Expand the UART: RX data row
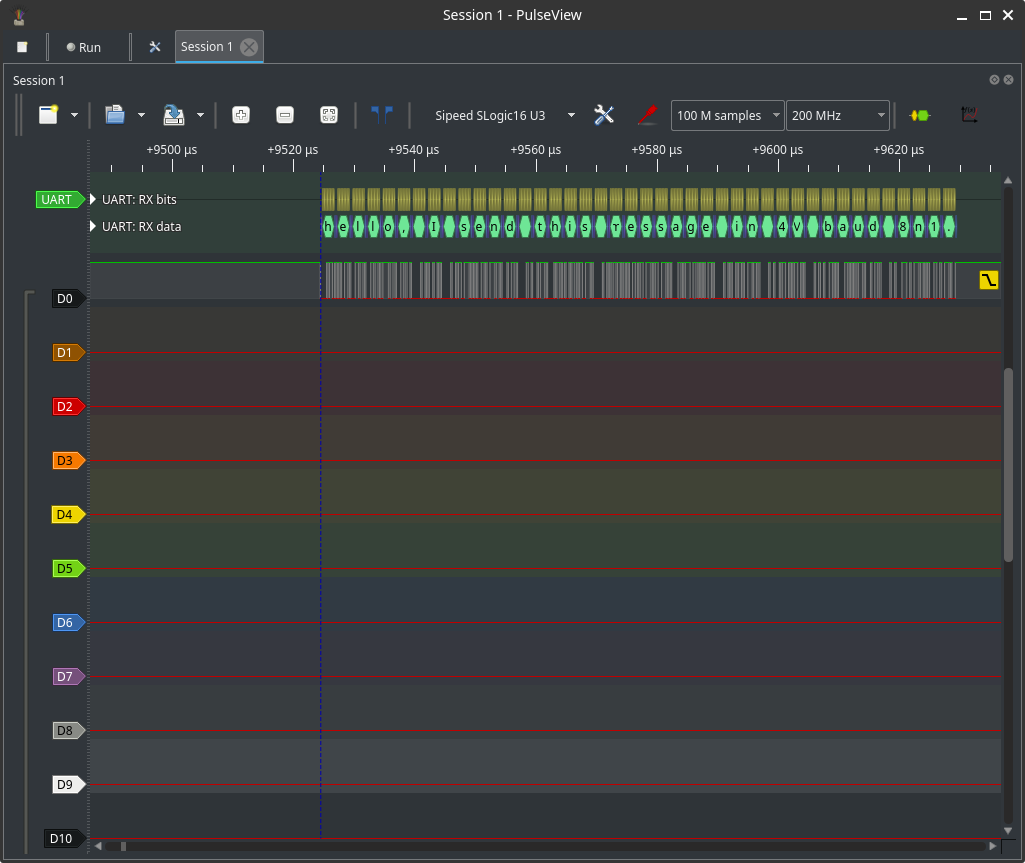Screen dimensions: 1025x863 pos(94,226)
